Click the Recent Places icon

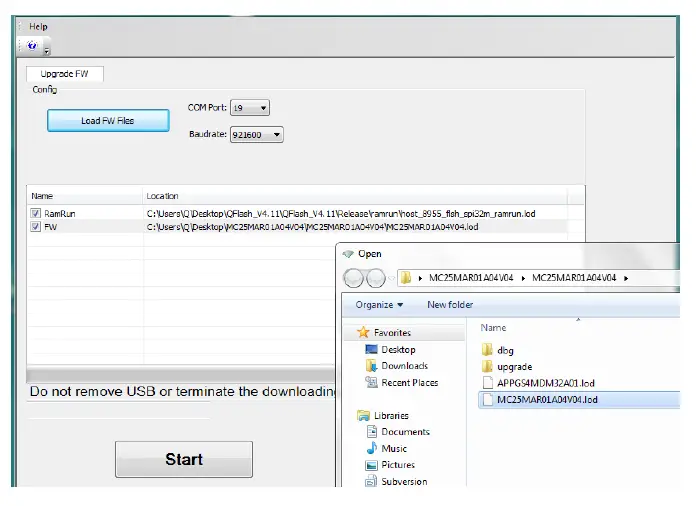tap(371, 382)
